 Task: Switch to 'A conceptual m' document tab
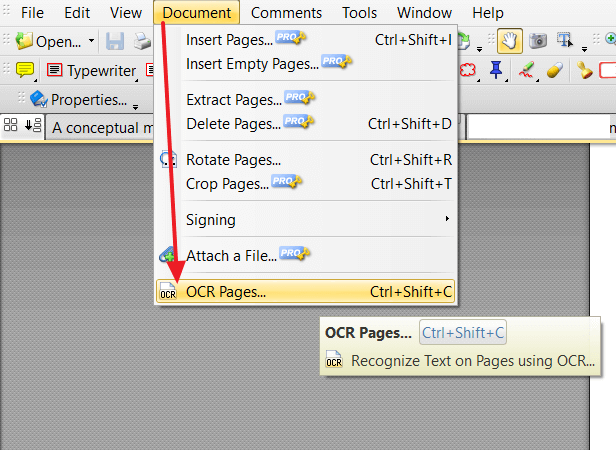tap(100, 128)
